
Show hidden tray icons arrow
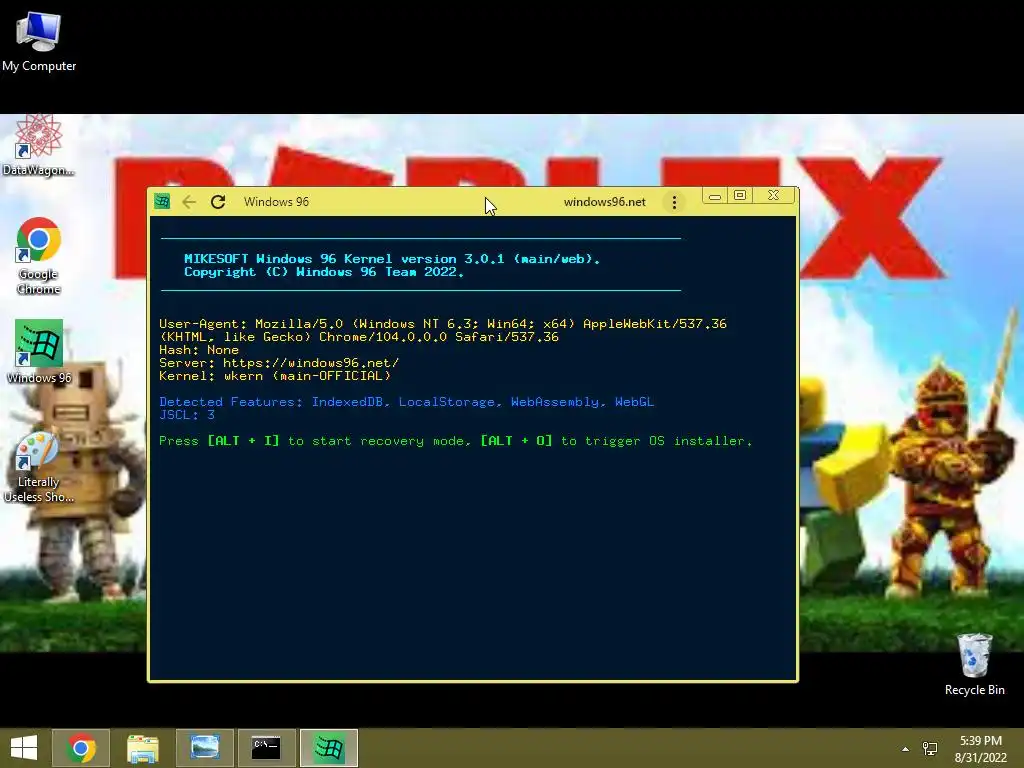tap(905, 749)
